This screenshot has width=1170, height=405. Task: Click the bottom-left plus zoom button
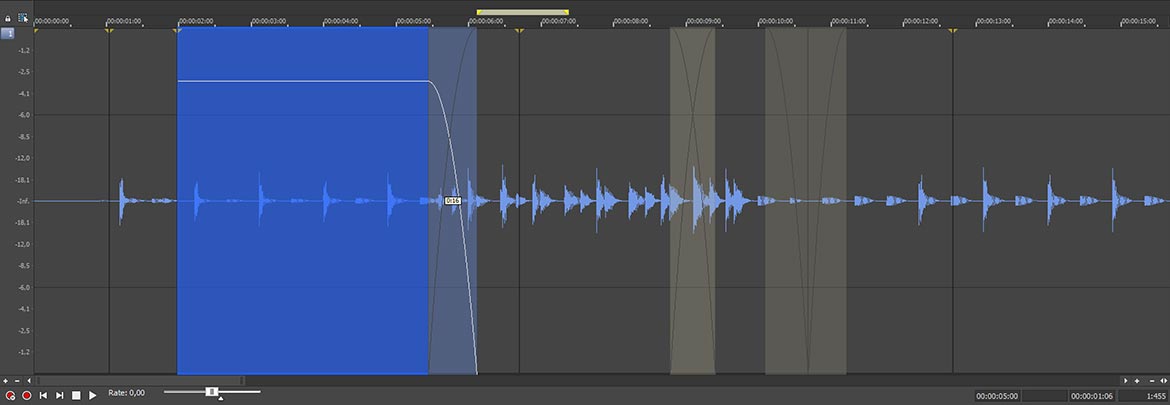(x=6, y=381)
